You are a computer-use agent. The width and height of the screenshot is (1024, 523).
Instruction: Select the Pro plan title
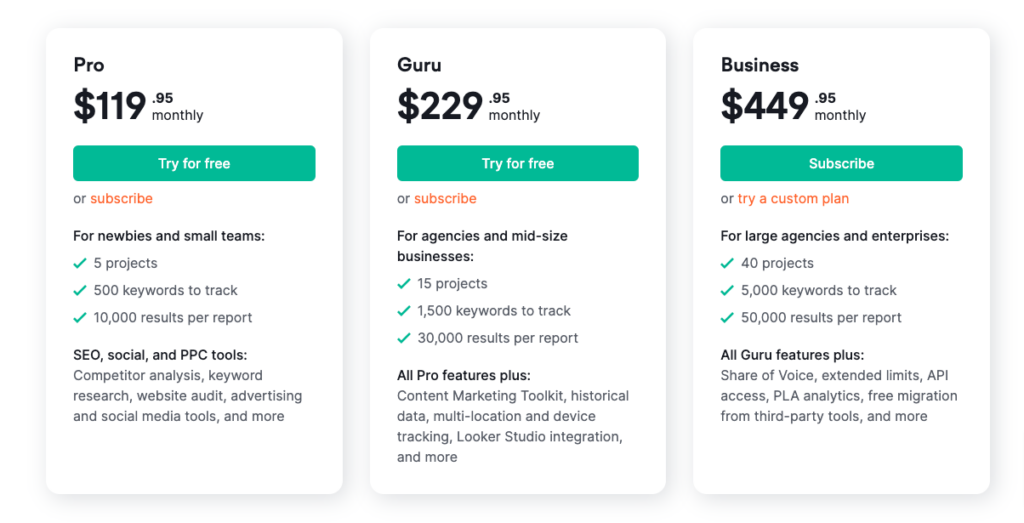[89, 65]
